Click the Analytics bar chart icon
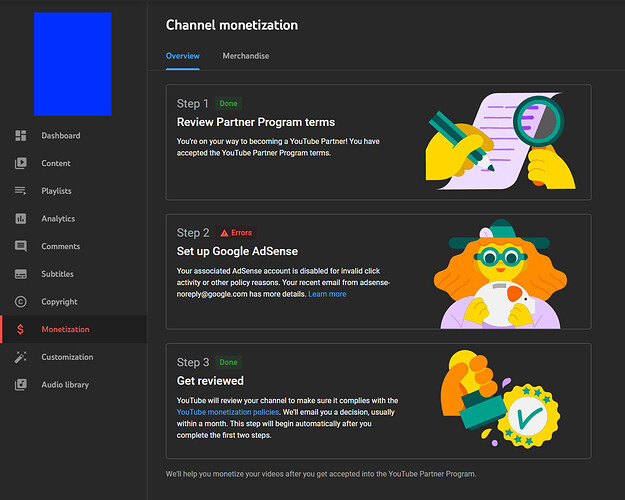 [x=21, y=219]
